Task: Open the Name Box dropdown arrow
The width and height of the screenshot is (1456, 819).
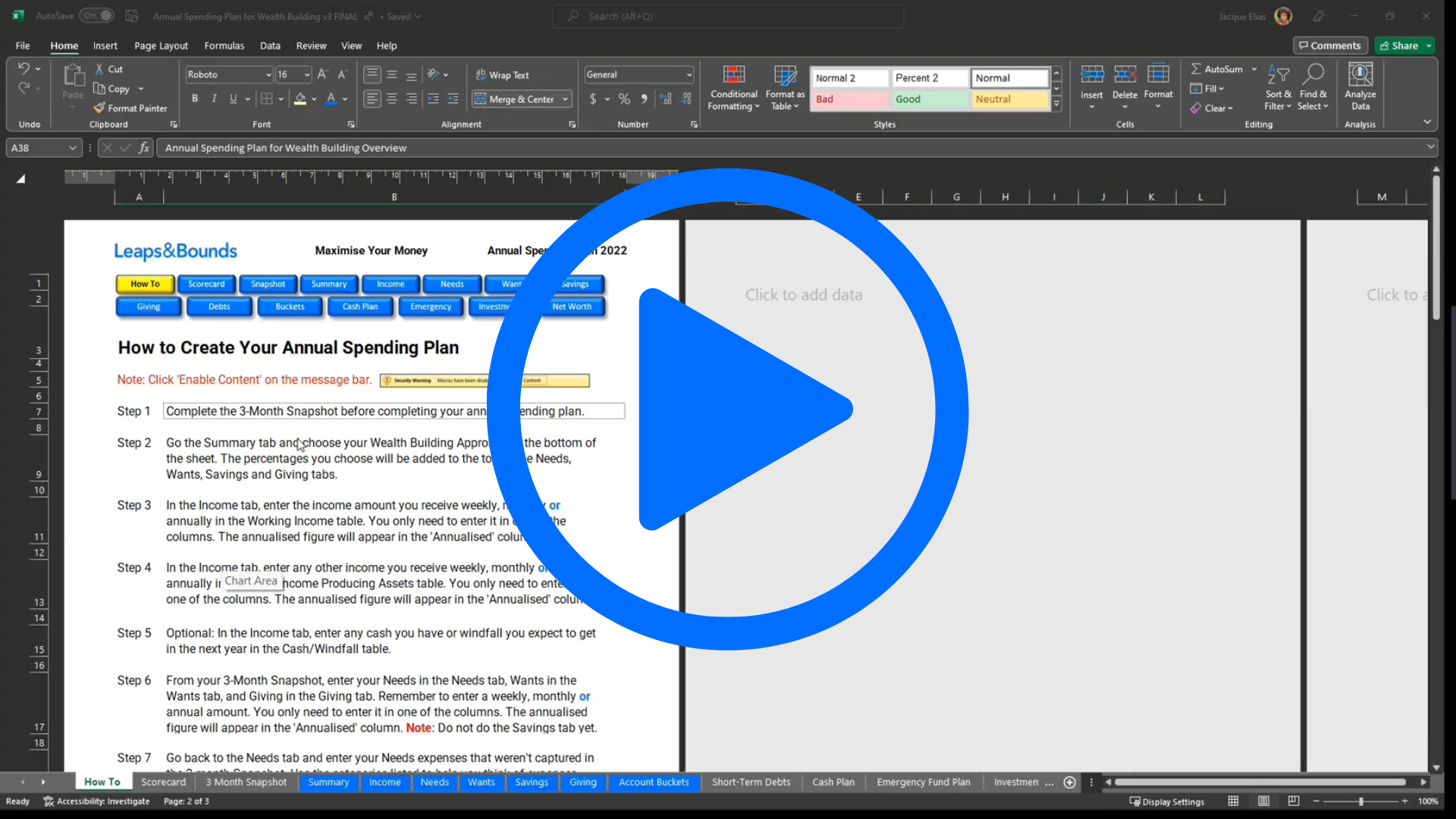Action: click(72, 148)
